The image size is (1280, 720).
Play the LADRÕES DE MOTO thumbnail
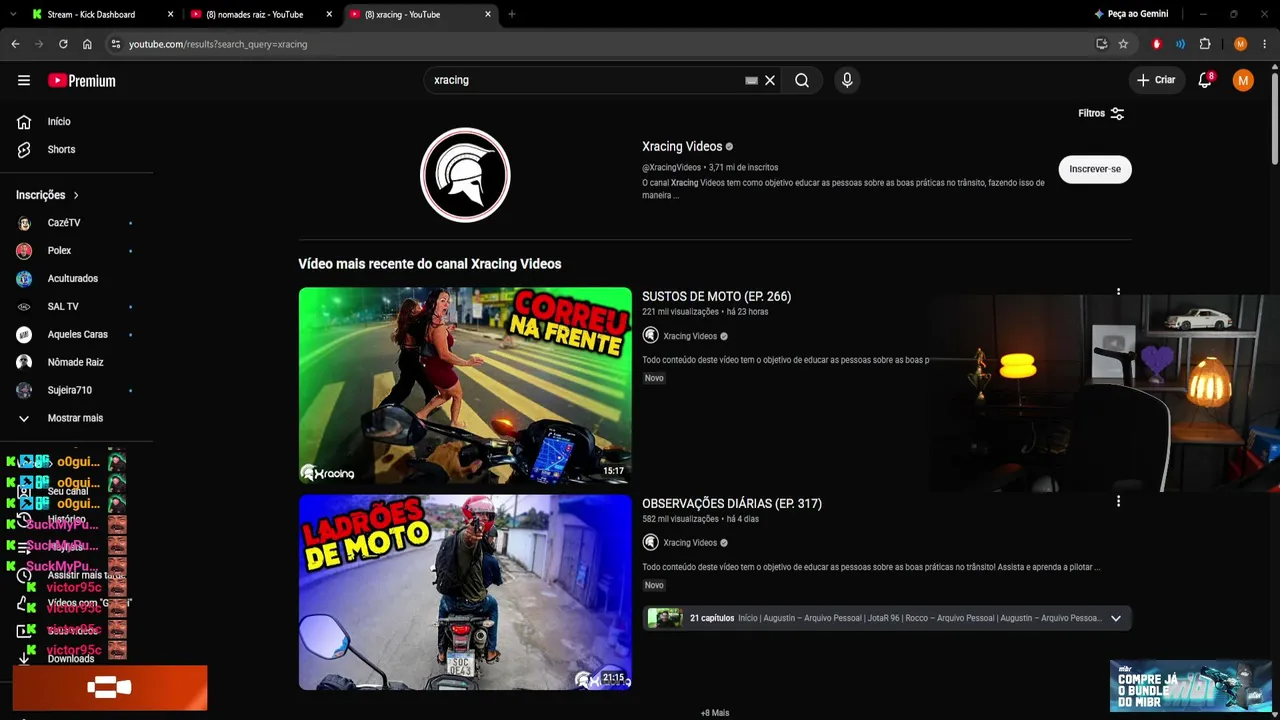465,592
